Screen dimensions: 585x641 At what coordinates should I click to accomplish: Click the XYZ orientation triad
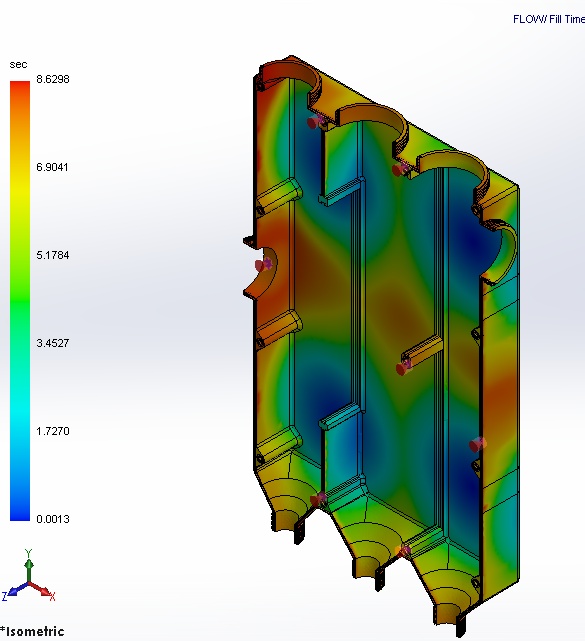coord(29,576)
